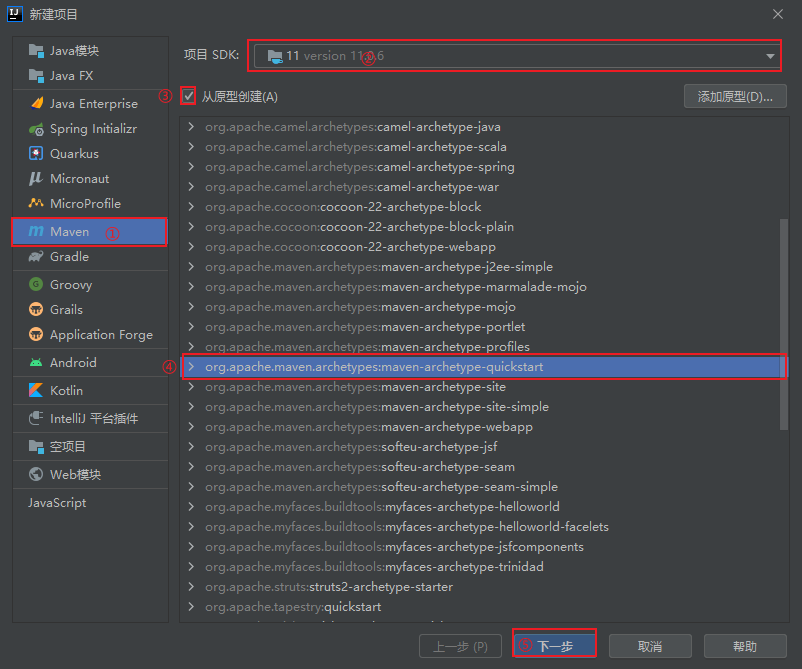Expand myfaces-archetype-helloworld chevron
Screen dimensions: 802x669
[191, 506]
